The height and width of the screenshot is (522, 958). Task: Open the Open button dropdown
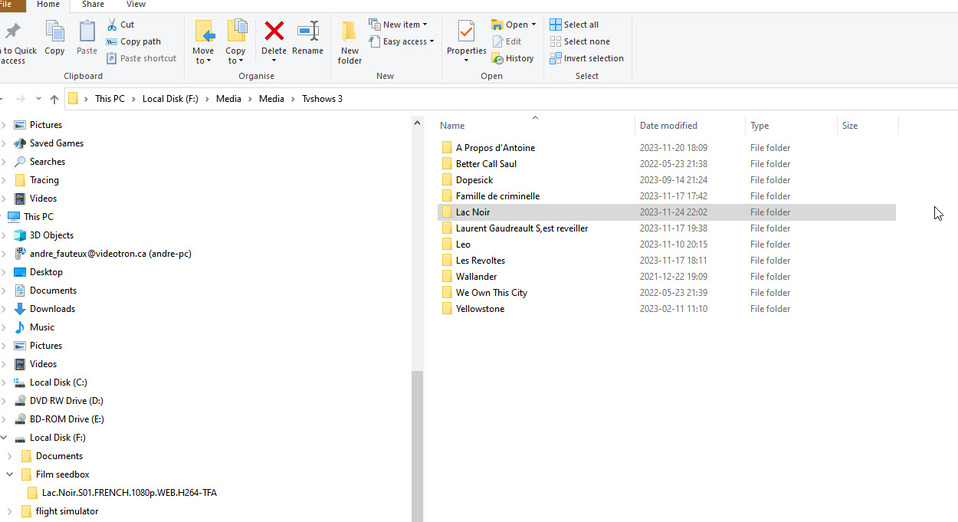click(x=533, y=24)
